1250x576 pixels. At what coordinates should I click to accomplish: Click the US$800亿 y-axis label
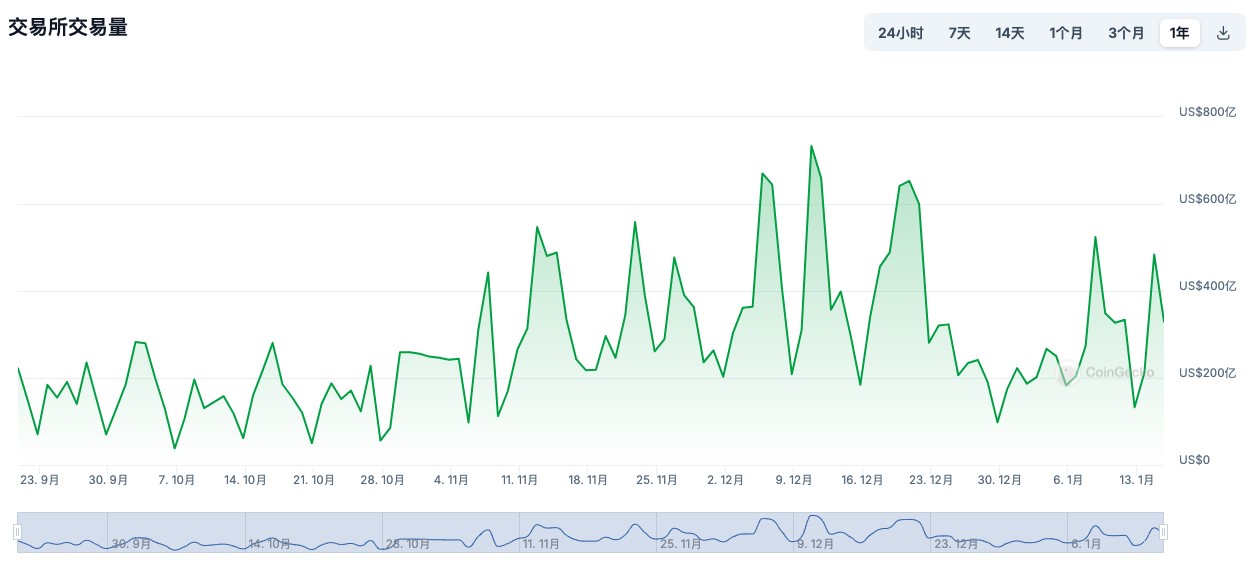tap(1208, 112)
